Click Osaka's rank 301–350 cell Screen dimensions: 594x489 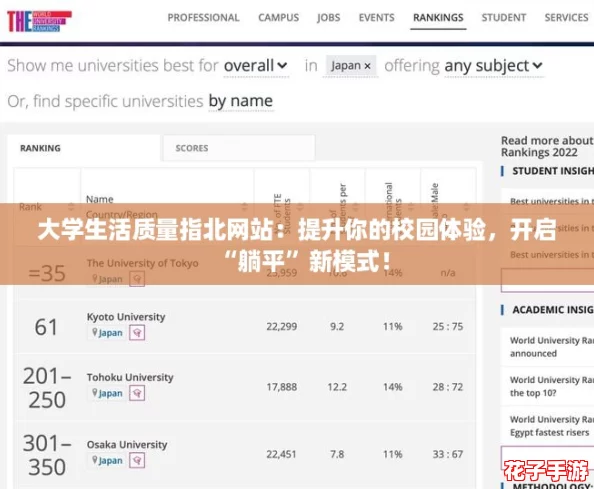47,455
